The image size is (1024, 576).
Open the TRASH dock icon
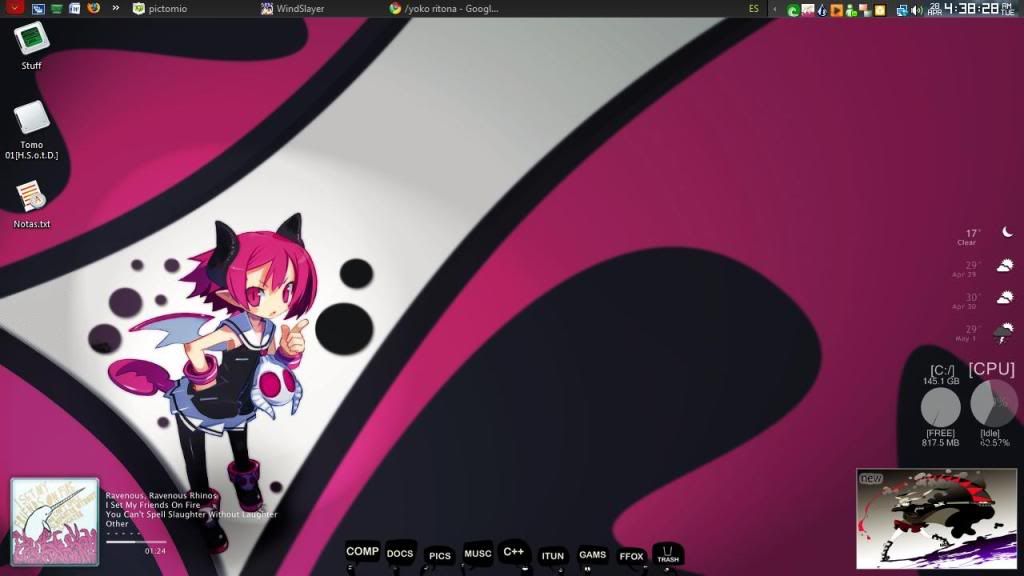point(667,555)
